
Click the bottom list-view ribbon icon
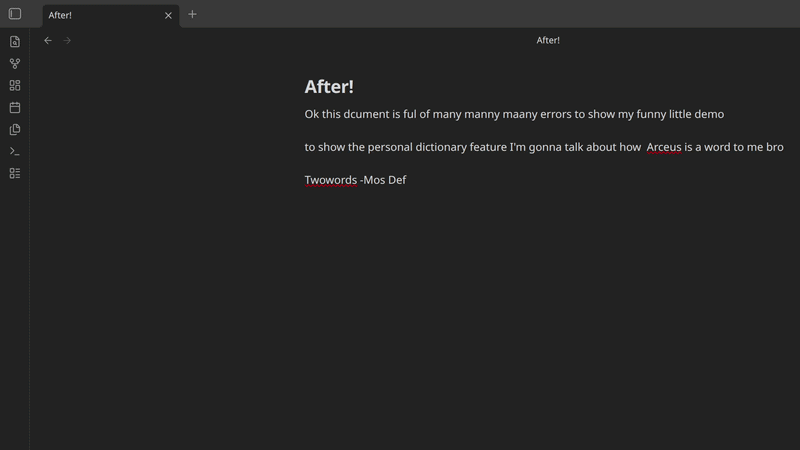coord(15,173)
